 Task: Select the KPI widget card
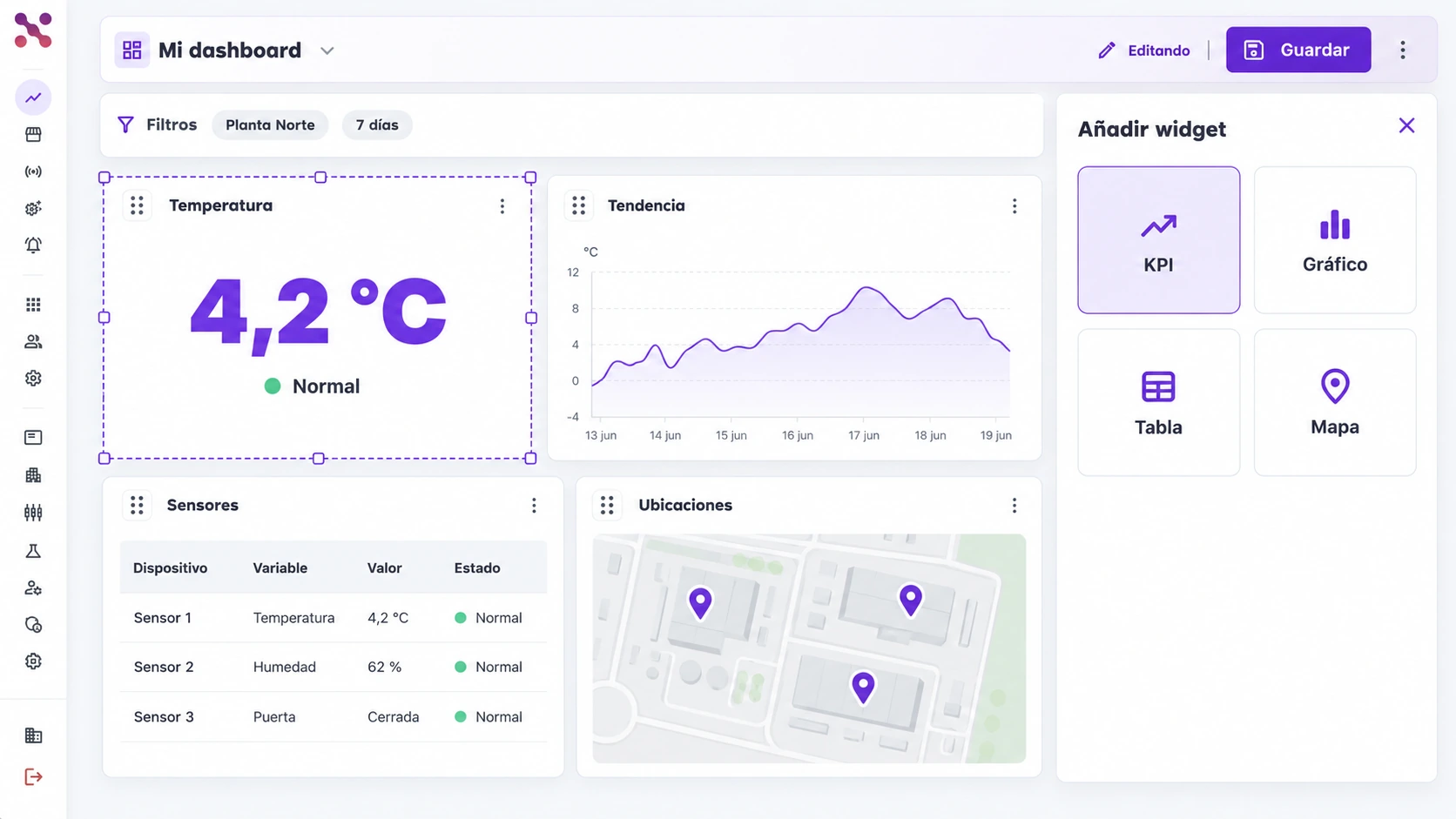point(1158,240)
